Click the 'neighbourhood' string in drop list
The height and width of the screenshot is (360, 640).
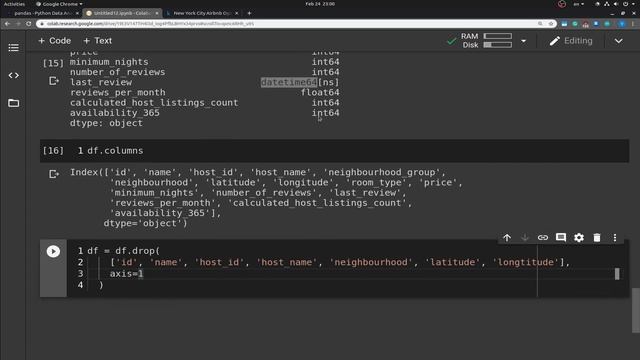pos(371,262)
